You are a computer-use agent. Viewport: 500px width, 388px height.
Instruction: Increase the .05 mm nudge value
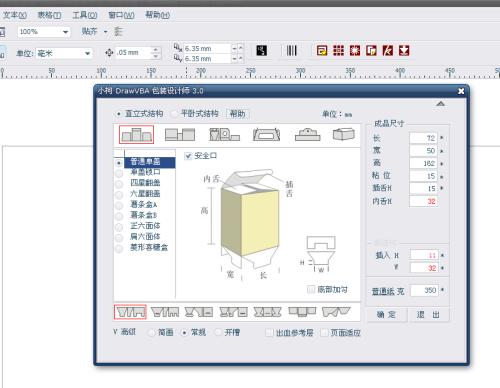coord(155,50)
